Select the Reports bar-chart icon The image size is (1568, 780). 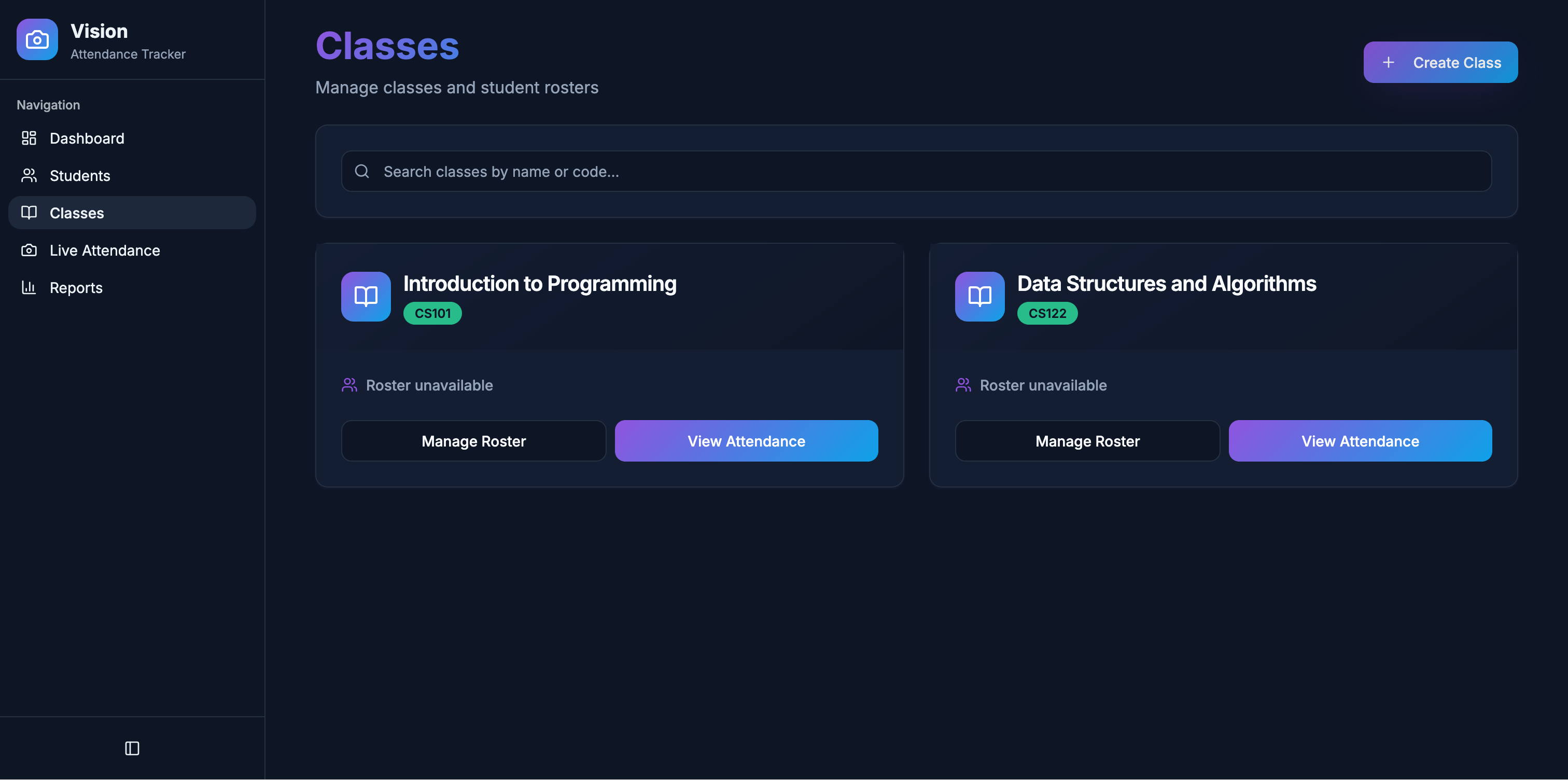pyautogui.click(x=28, y=287)
